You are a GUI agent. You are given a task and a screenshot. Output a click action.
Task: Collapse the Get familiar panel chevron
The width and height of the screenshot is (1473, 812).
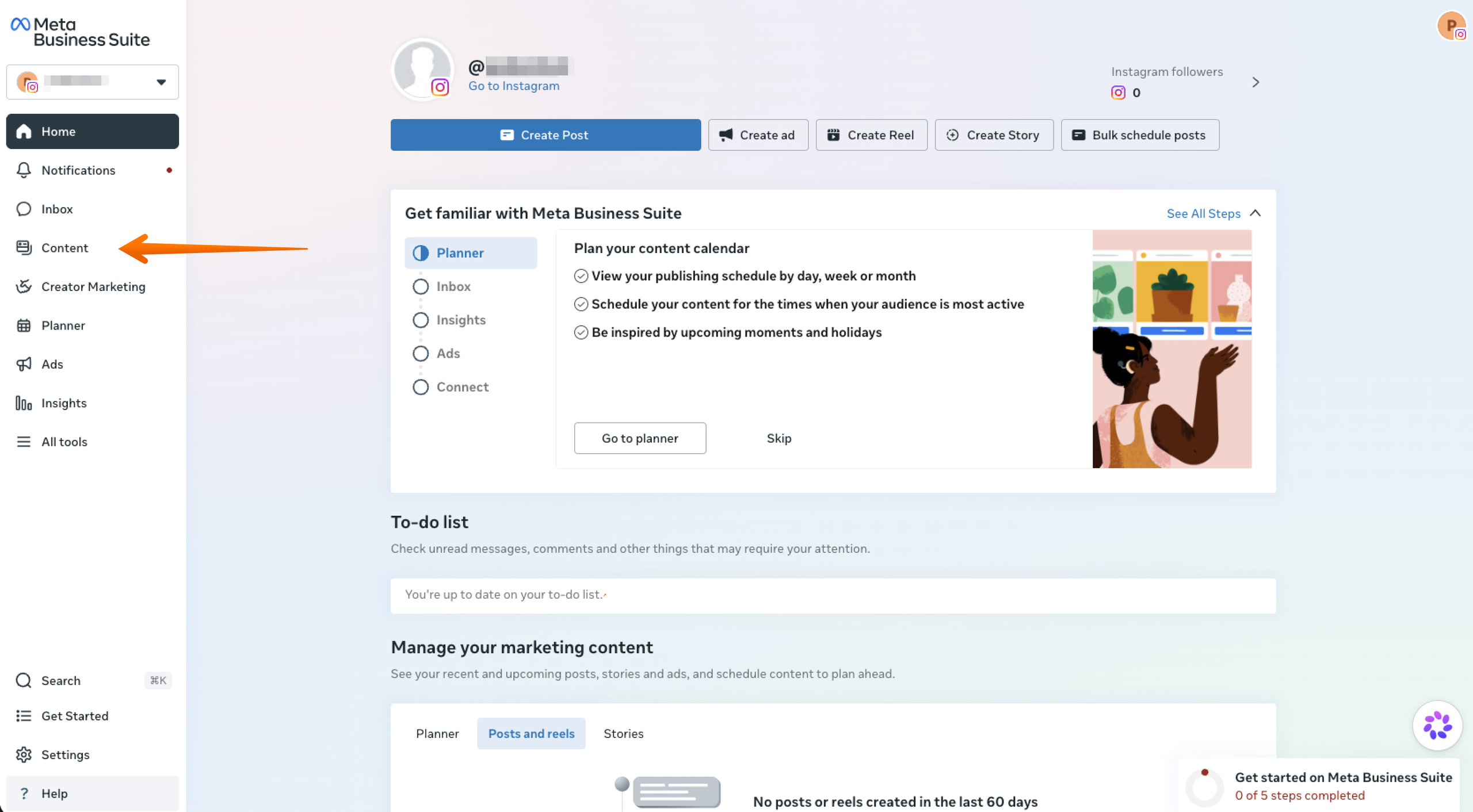(x=1256, y=213)
